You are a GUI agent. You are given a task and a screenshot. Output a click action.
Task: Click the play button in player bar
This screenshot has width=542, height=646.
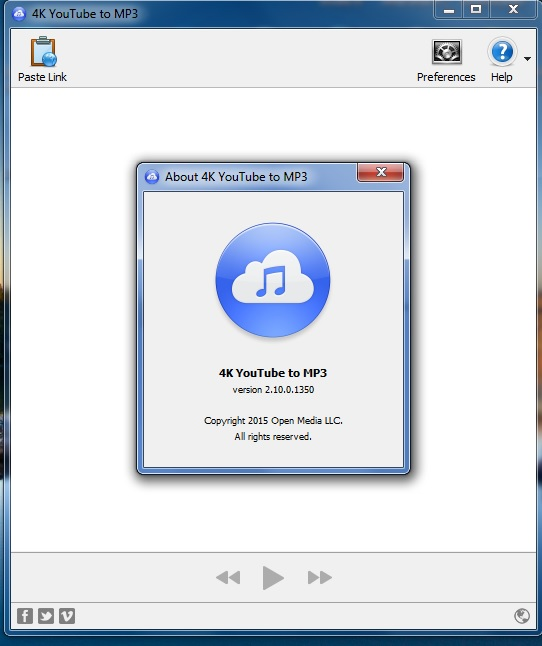click(x=273, y=577)
